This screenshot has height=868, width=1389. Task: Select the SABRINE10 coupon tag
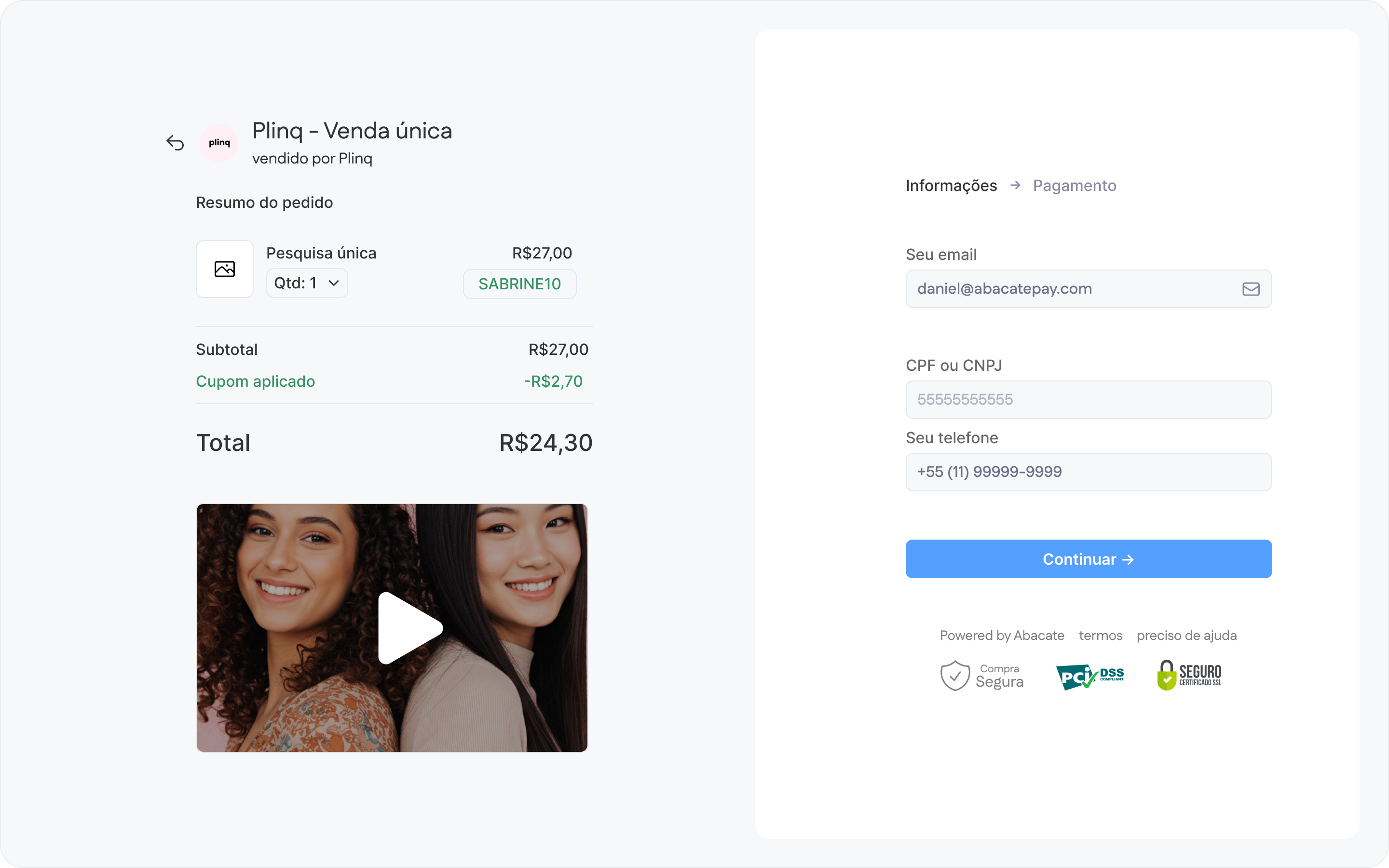[x=519, y=284]
